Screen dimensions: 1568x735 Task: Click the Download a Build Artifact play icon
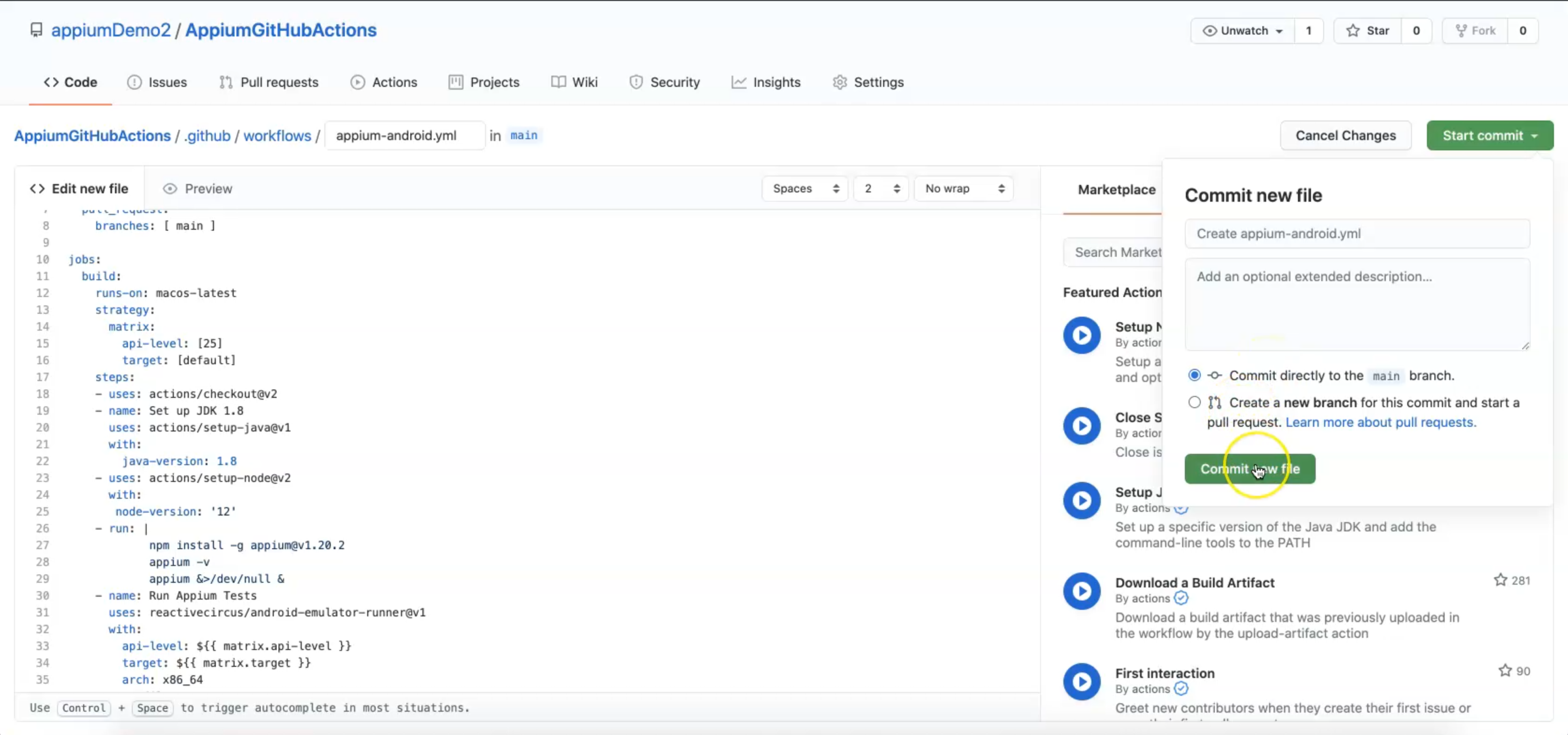[1082, 591]
